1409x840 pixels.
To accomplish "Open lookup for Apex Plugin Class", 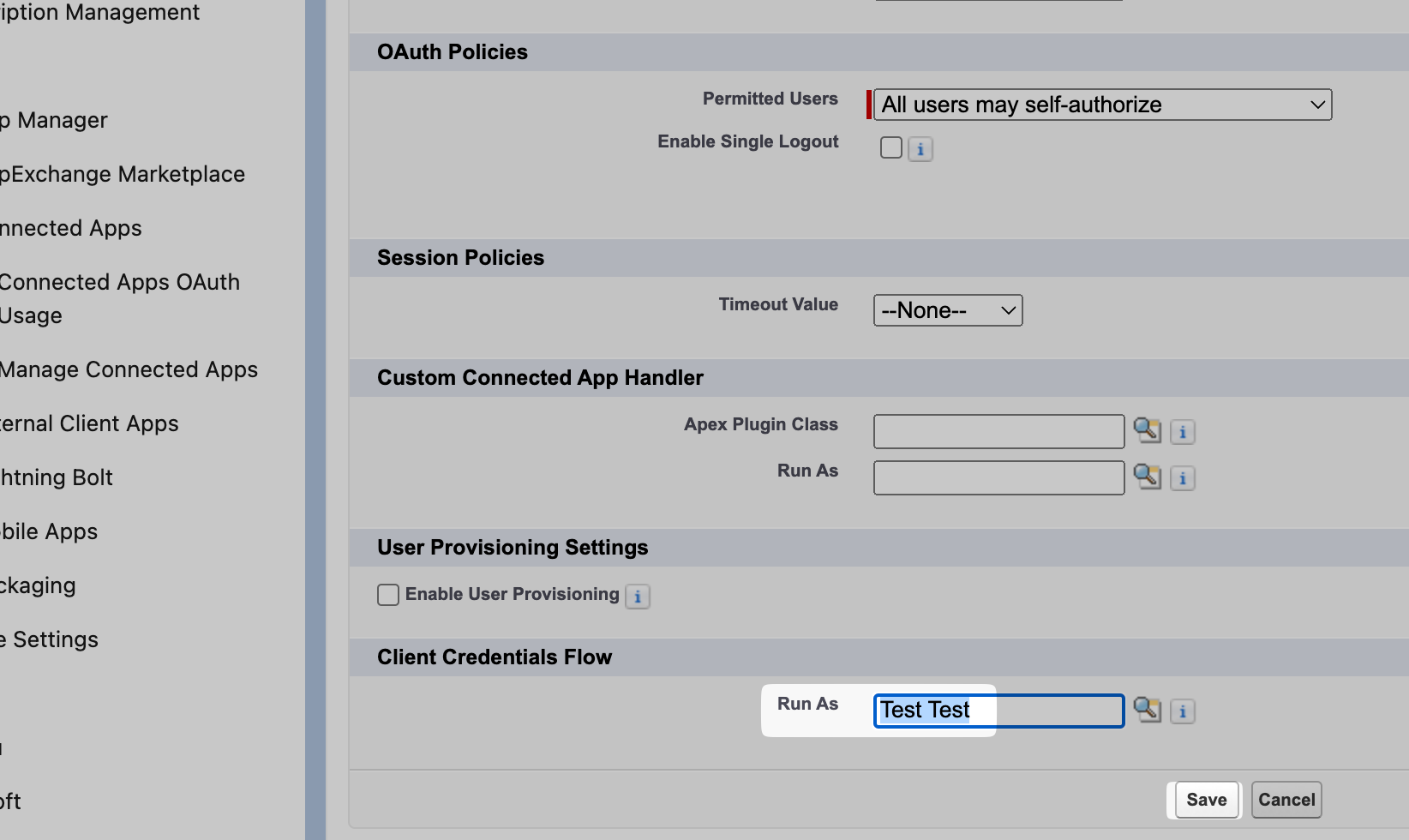I will click(x=1147, y=429).
